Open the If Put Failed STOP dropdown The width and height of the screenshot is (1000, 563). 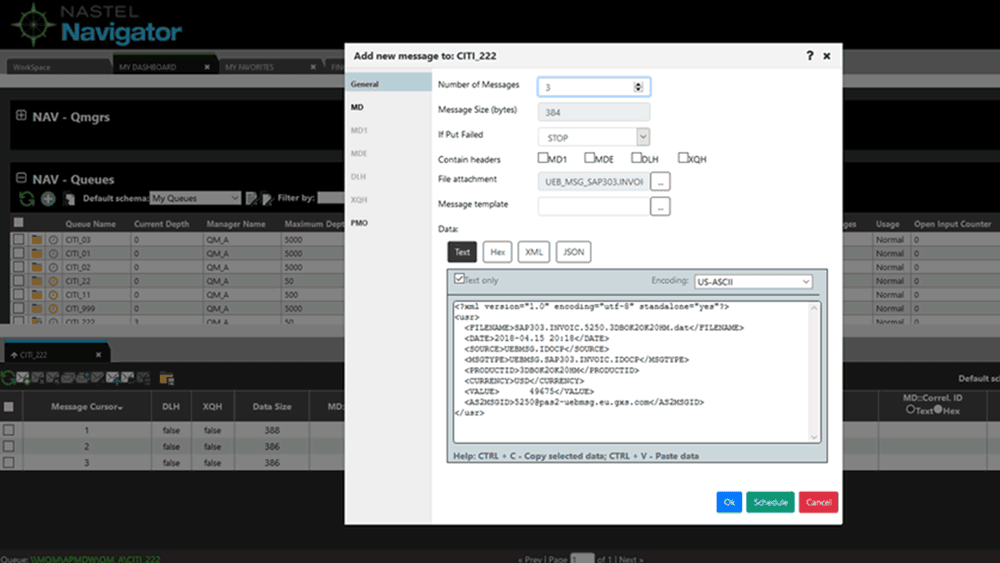point(594,137)
